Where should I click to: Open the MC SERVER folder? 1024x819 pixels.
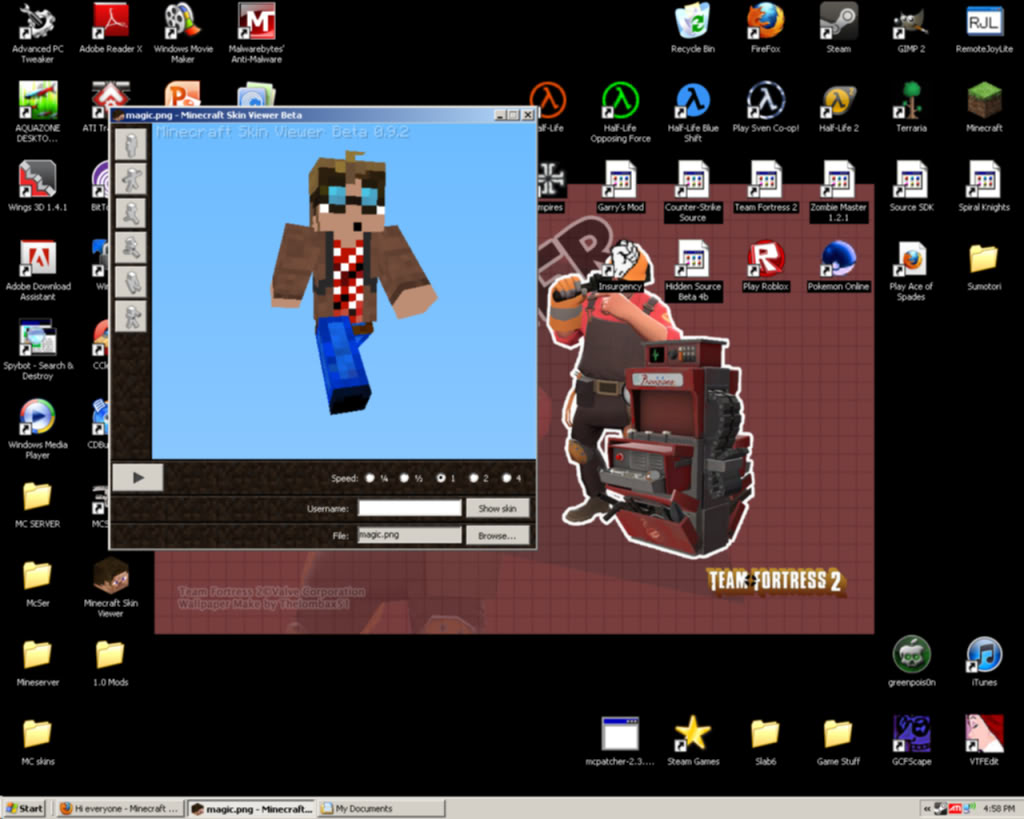coord(37,504)
